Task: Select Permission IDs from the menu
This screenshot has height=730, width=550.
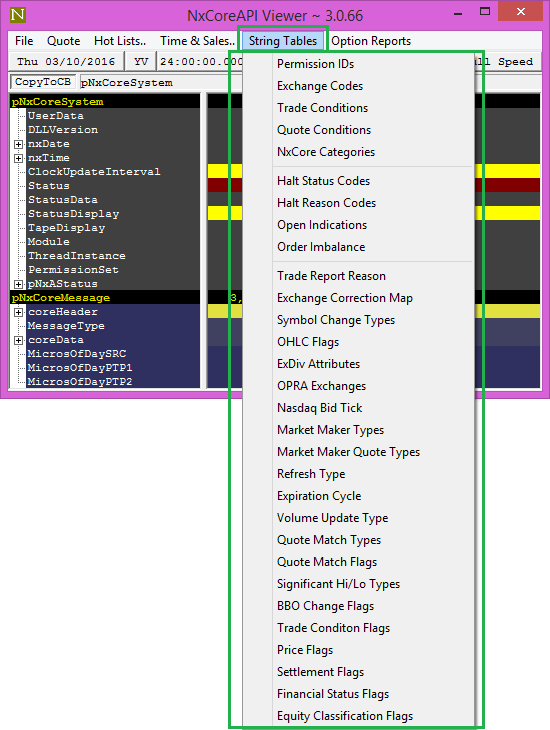Action: click(315, 64)
